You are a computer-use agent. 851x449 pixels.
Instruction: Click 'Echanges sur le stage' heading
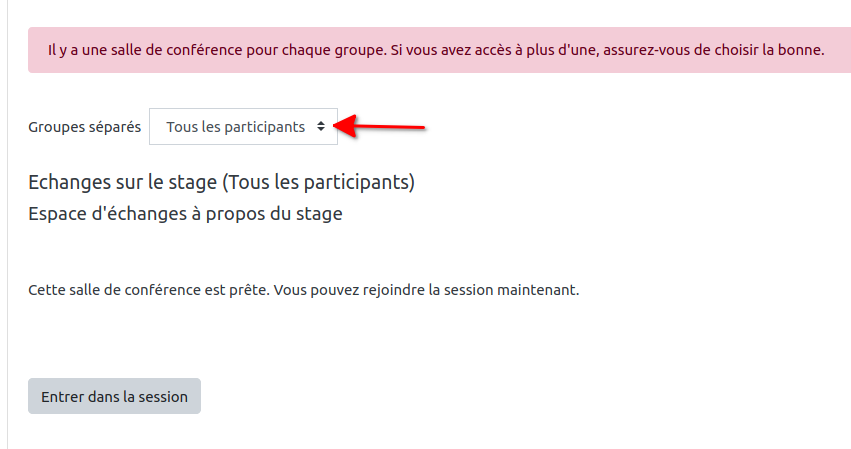point(123,182)
